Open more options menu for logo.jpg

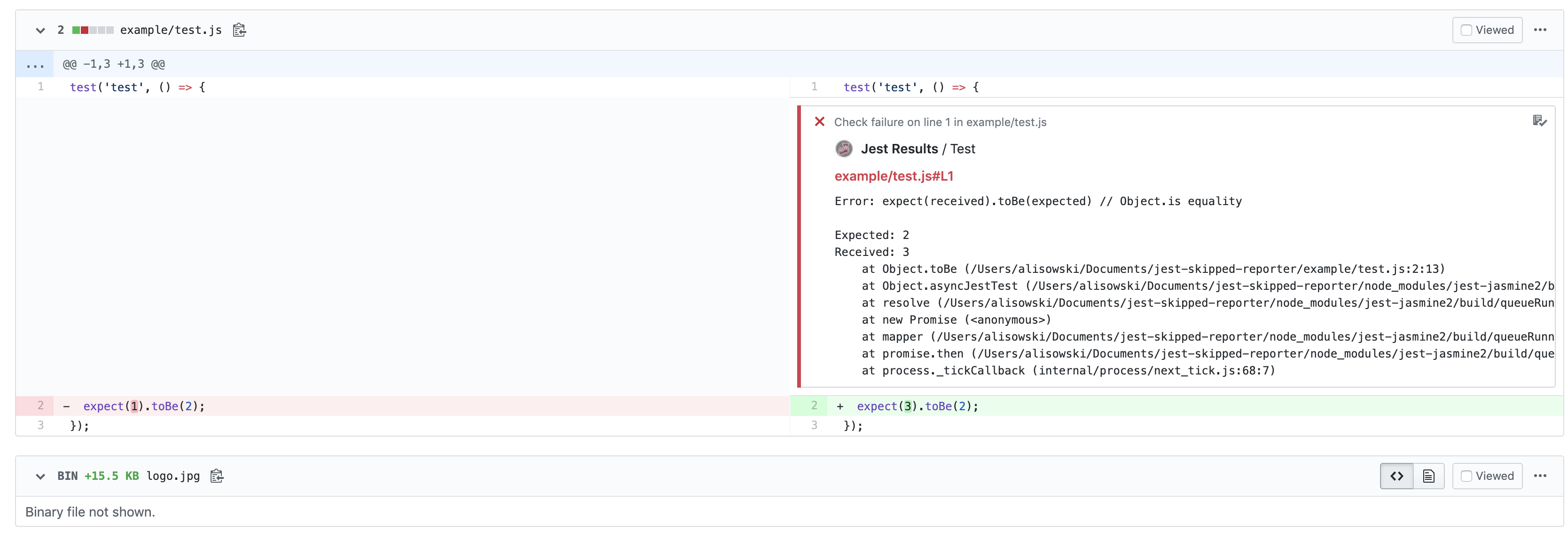point(1540,476)
